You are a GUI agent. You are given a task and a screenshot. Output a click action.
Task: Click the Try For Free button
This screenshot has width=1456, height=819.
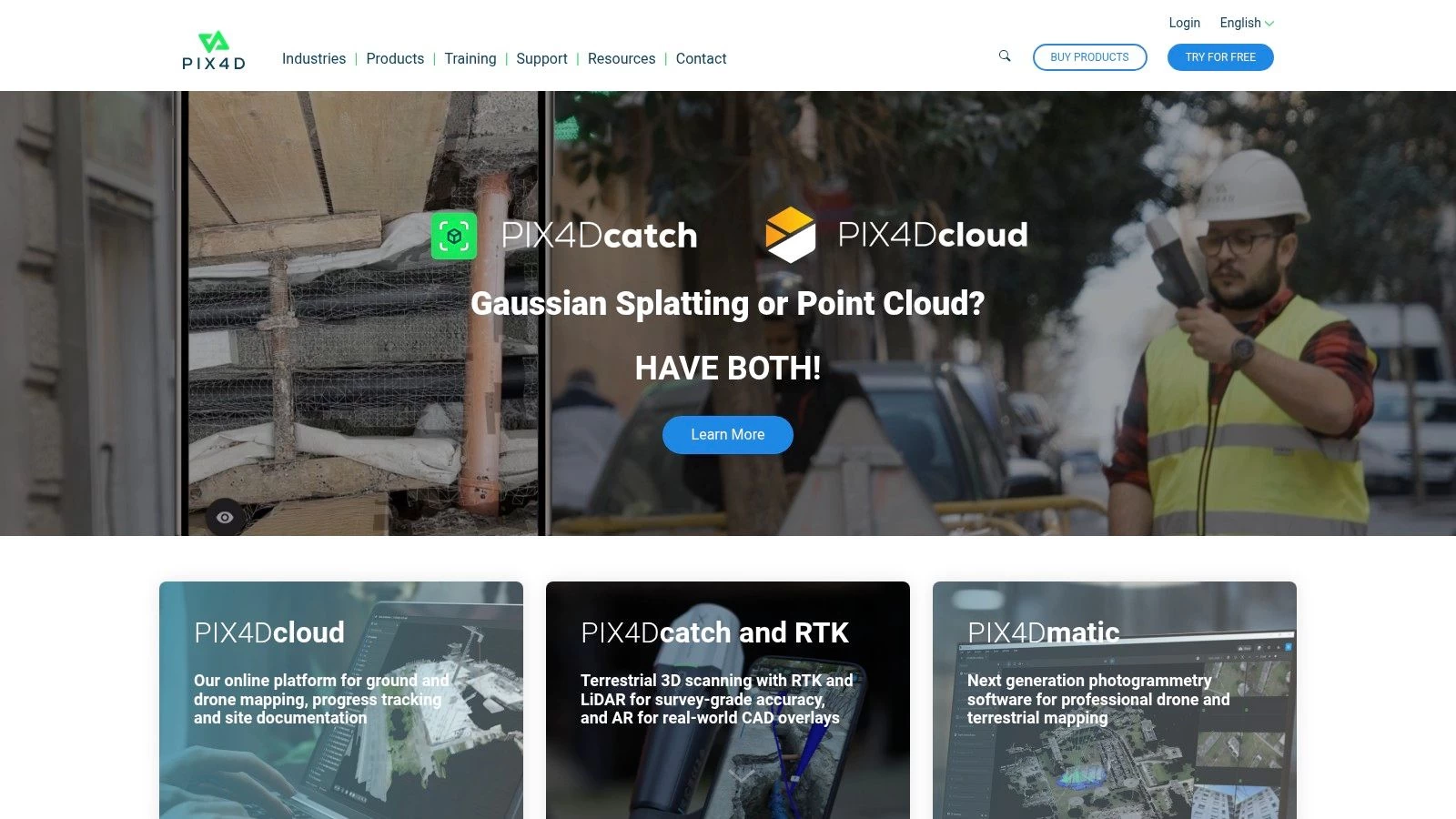tap(1220, 57)
